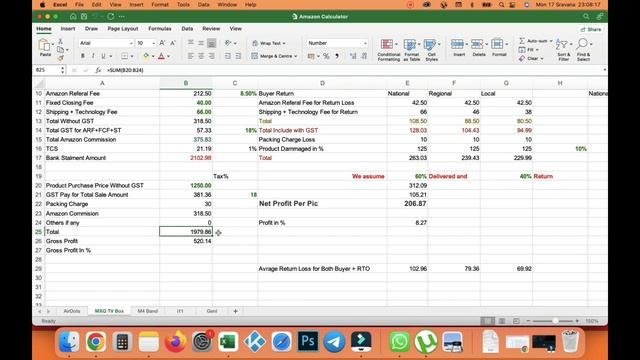Viewport: 640px width, 360px height.
Task: Click the decrease indent icon
Action: tap(228, 56)
